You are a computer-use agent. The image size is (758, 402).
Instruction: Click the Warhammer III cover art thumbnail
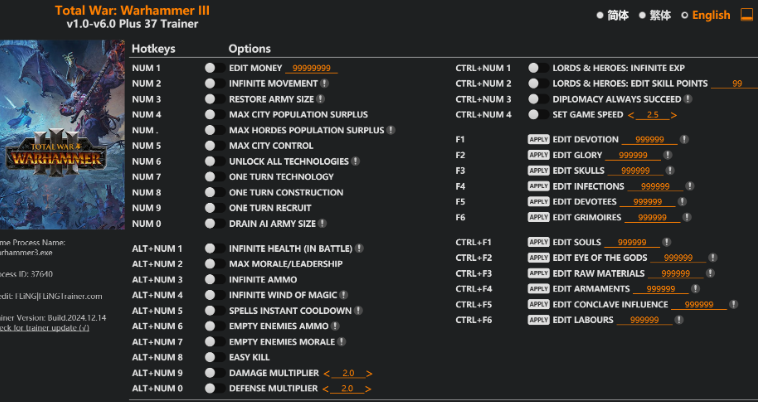pos(62,135)
